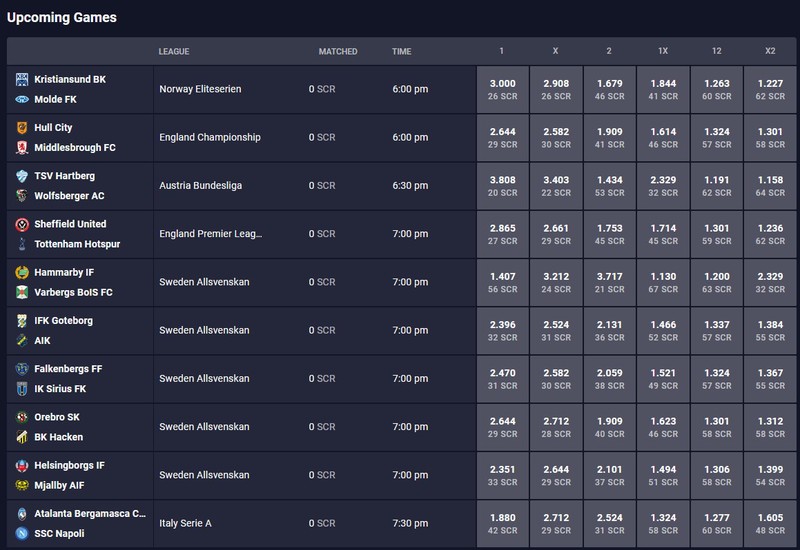Image resolution: width=800 pixels, height=550 pixels.
Task: Click the Tottenham Hotspur cockerel icon
Action: tap(22, 244)
